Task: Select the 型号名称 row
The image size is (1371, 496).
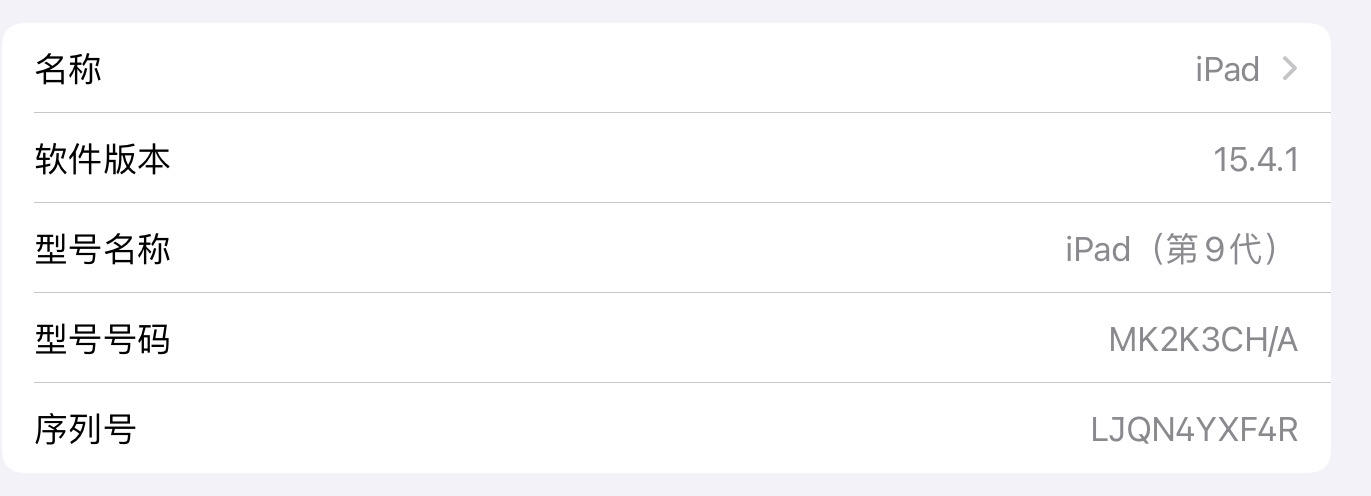Action: 680,249
